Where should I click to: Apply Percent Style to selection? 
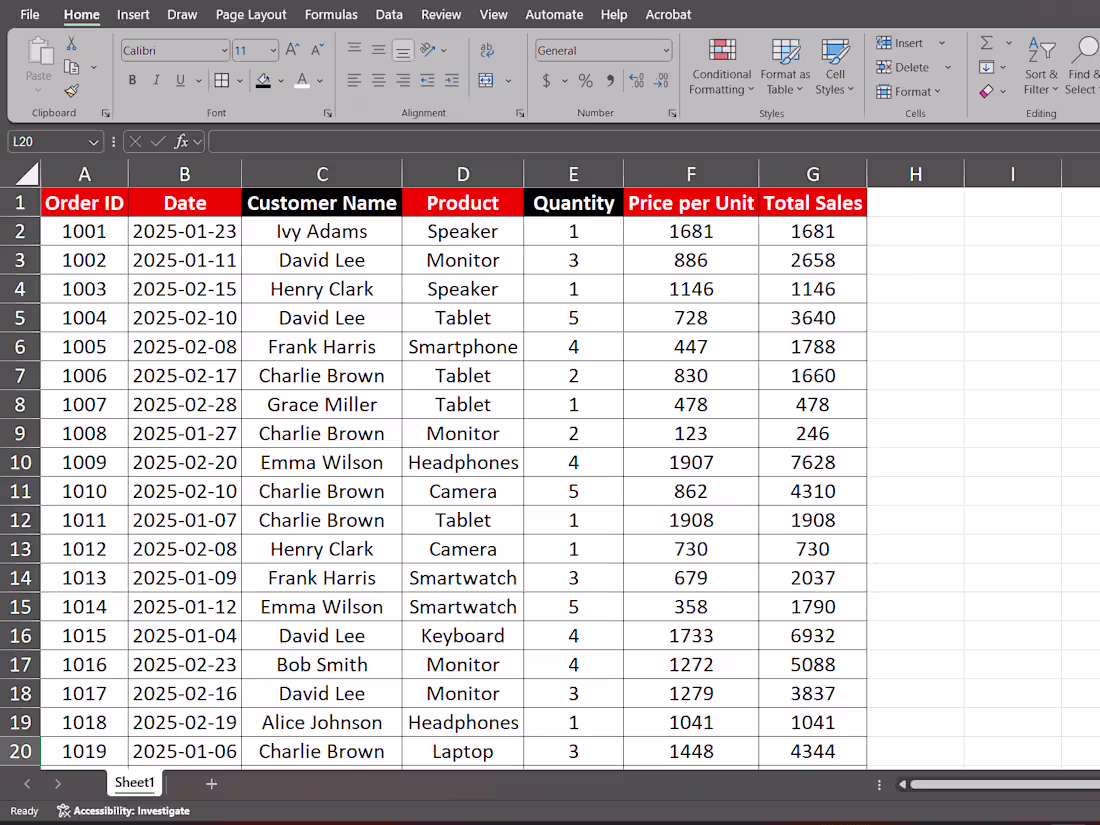tap(585, 82)
